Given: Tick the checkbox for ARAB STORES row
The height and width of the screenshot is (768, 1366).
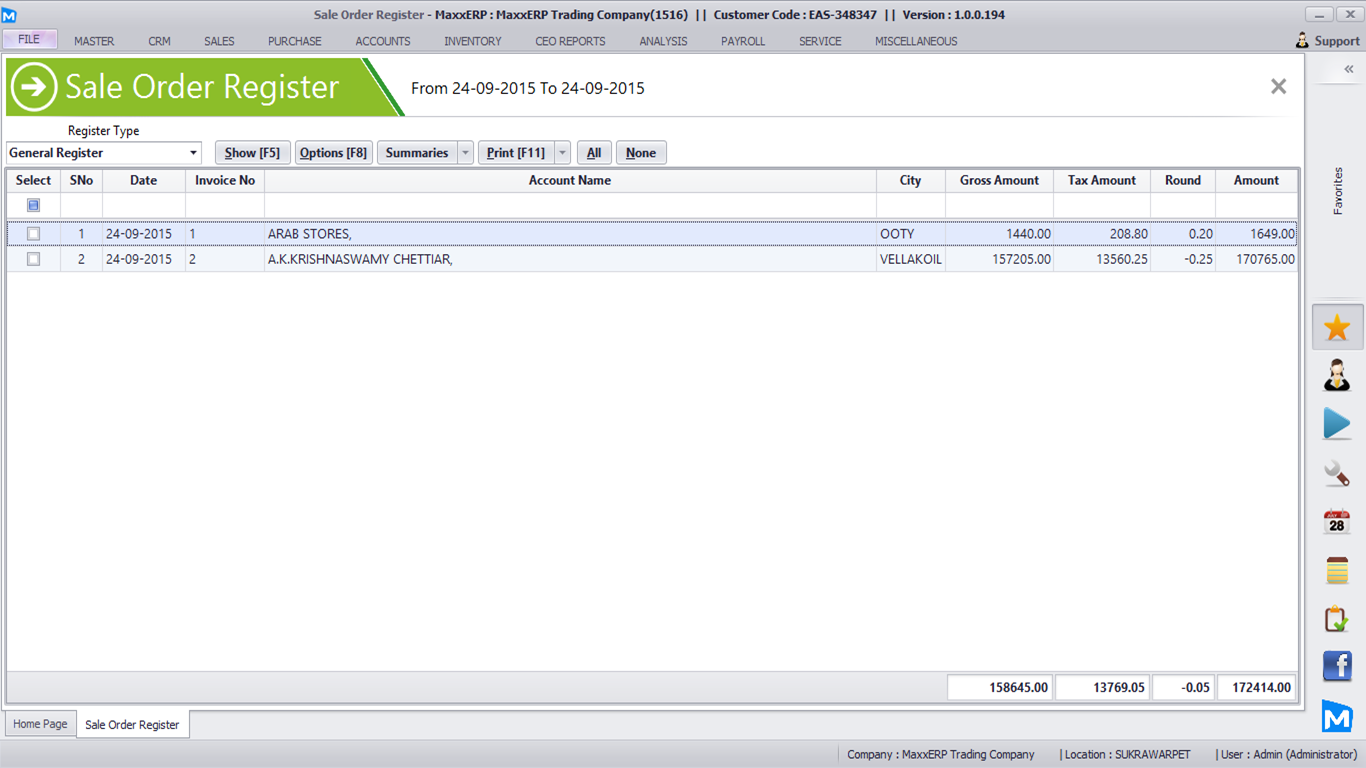Looking at the screenshot, I should [34, 234].
